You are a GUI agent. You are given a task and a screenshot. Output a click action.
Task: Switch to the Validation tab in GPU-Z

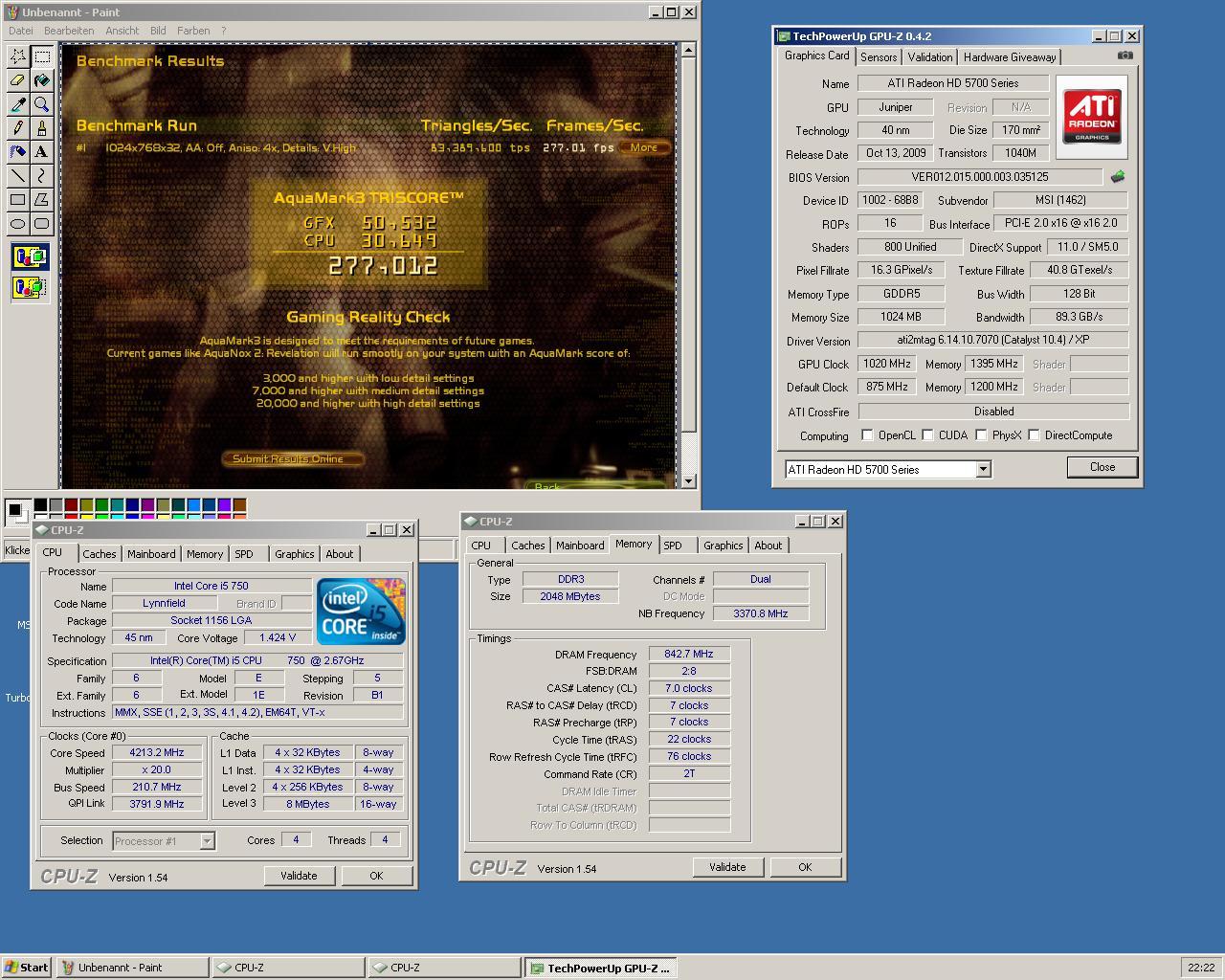pos(930,57)
